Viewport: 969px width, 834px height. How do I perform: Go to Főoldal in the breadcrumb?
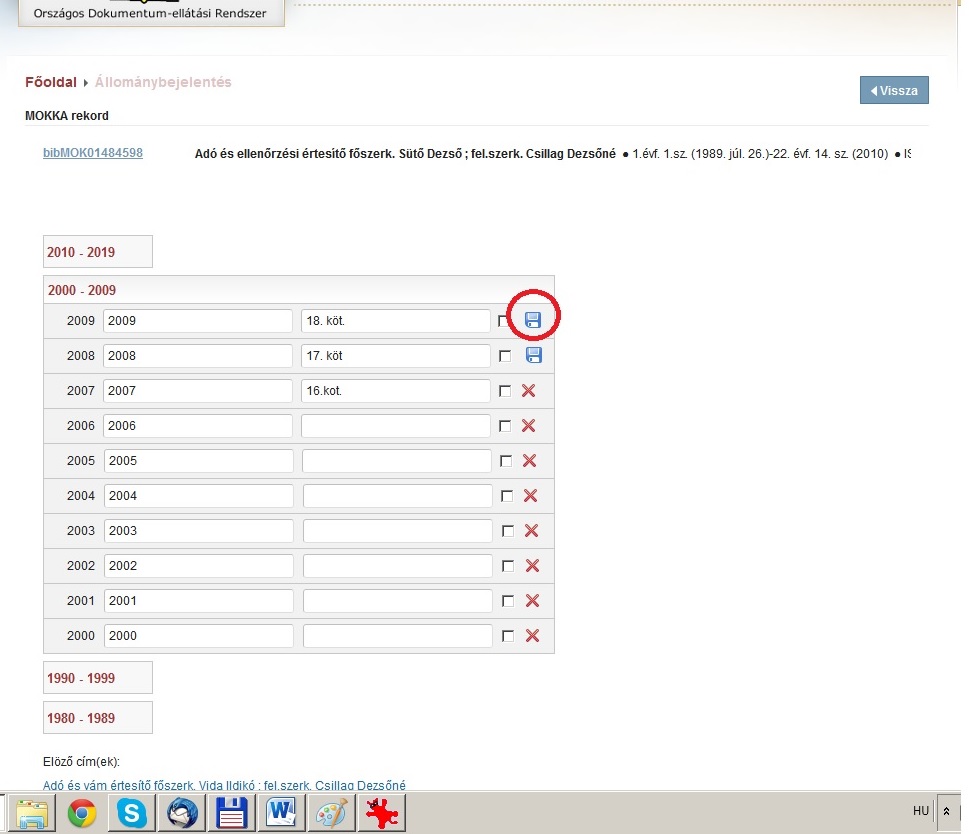[x=51, y=82]
